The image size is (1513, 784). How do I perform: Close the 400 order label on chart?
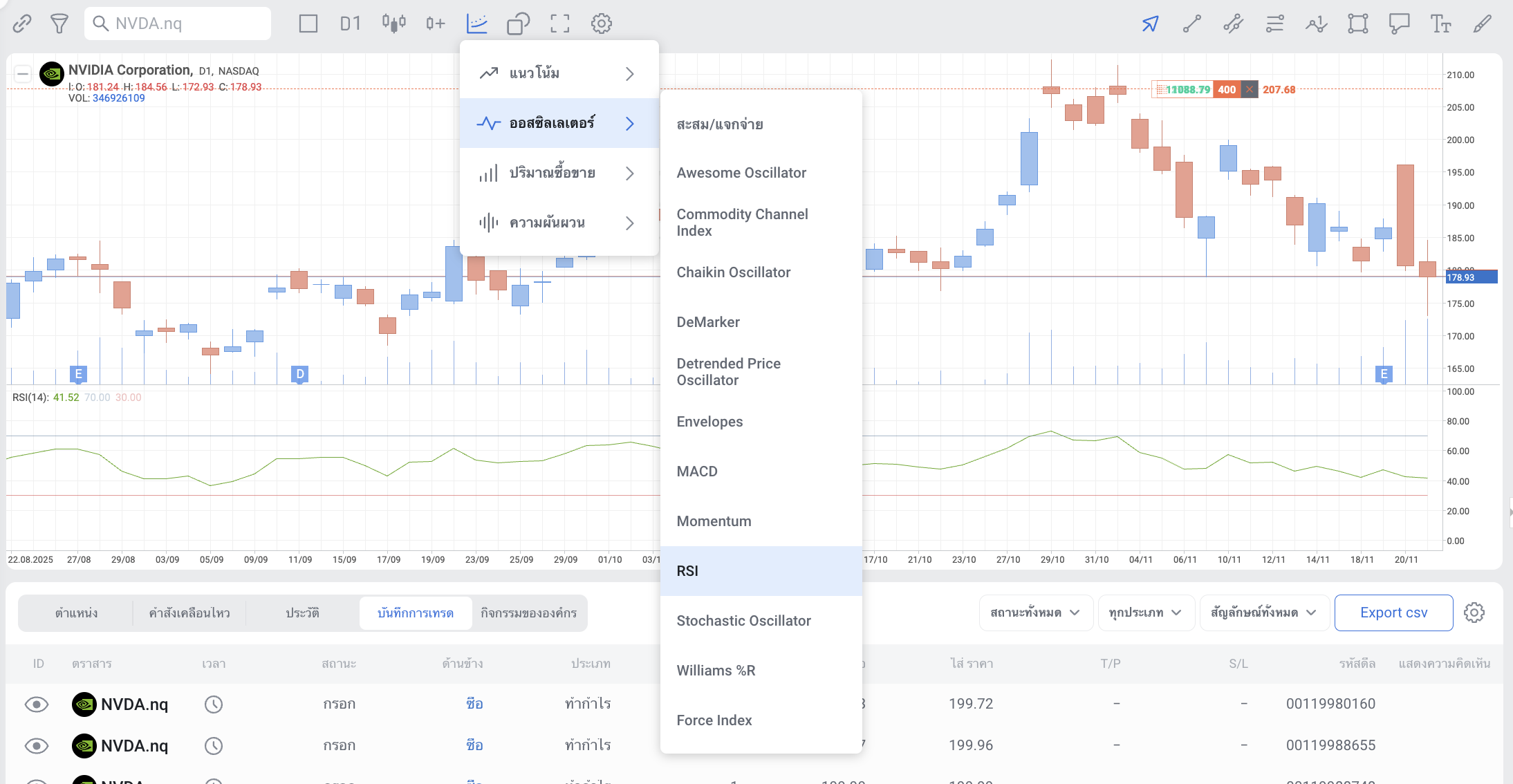point(1249,89)
